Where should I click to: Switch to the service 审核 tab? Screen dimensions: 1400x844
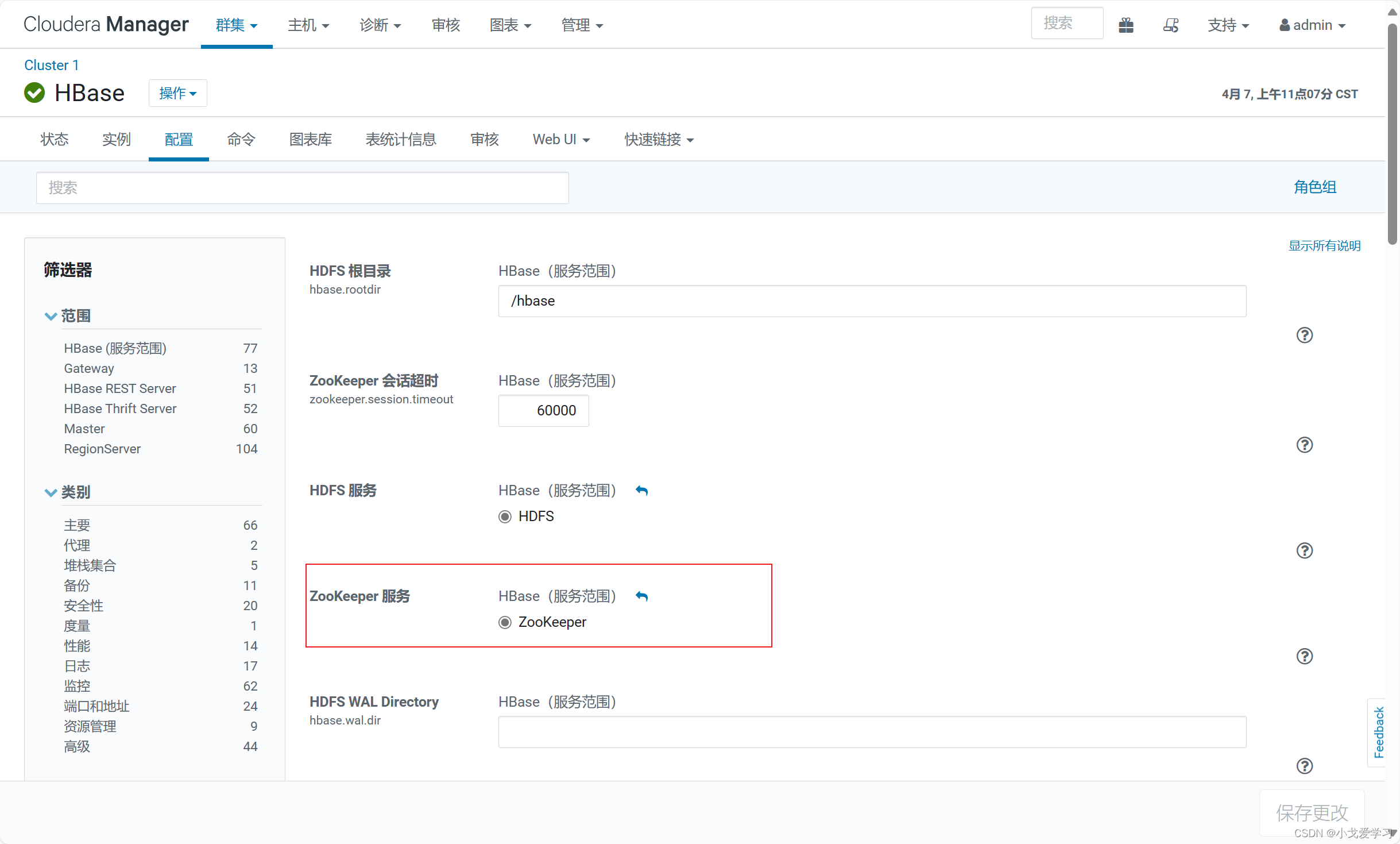point(485,140)
